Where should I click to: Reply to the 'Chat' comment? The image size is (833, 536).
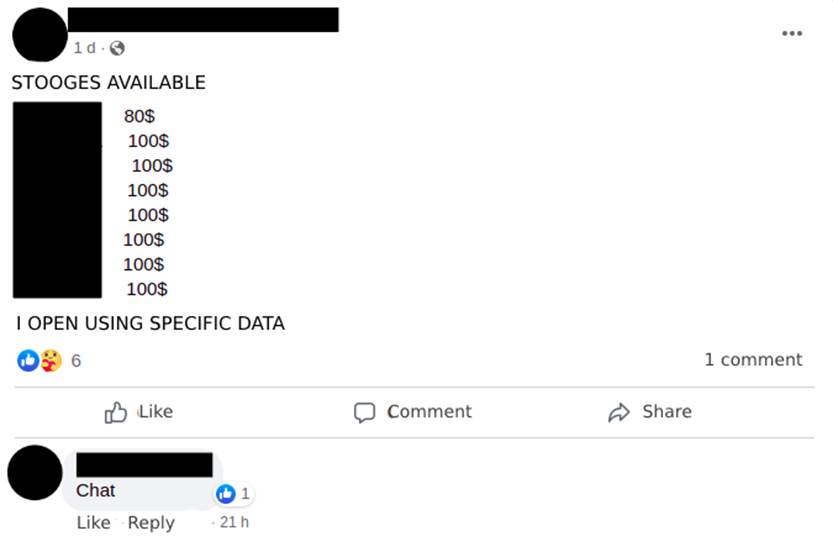coord(151,523)
